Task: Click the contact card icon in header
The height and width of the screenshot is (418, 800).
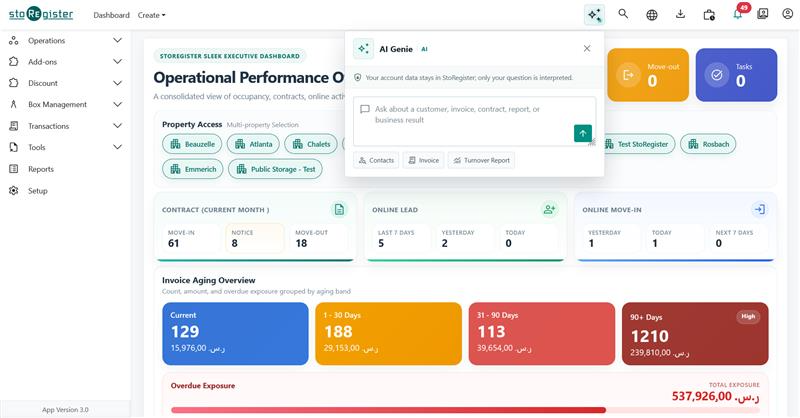Action: (x=762, y=14)
